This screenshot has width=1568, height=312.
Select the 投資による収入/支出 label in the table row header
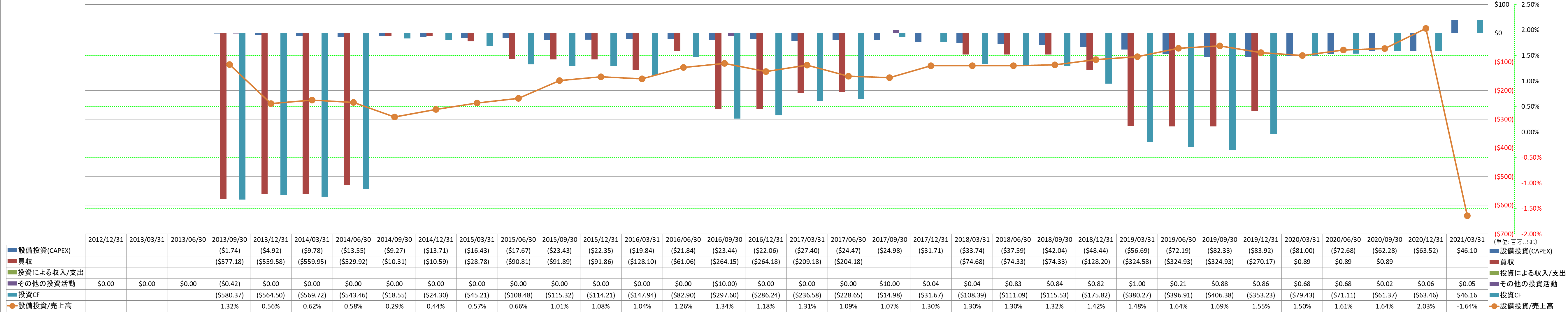(x=50, y=272)
